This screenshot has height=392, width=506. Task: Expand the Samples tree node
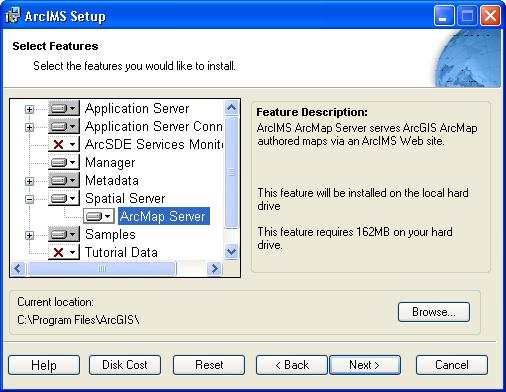29,235
